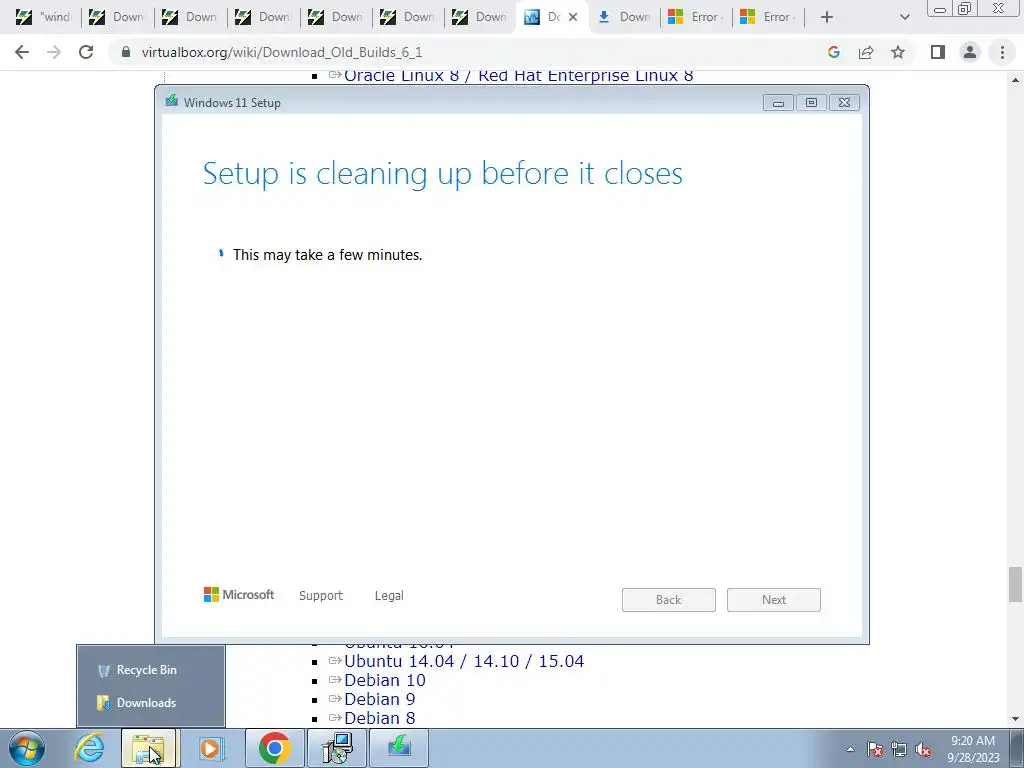Viewport: 1024px width, 768px height.
Task: Select Downloads in jump list
Action: coord(151,703)
